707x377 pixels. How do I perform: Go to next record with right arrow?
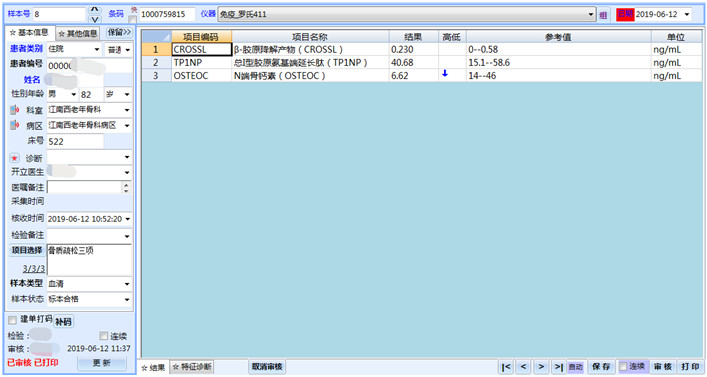(542, 367)
